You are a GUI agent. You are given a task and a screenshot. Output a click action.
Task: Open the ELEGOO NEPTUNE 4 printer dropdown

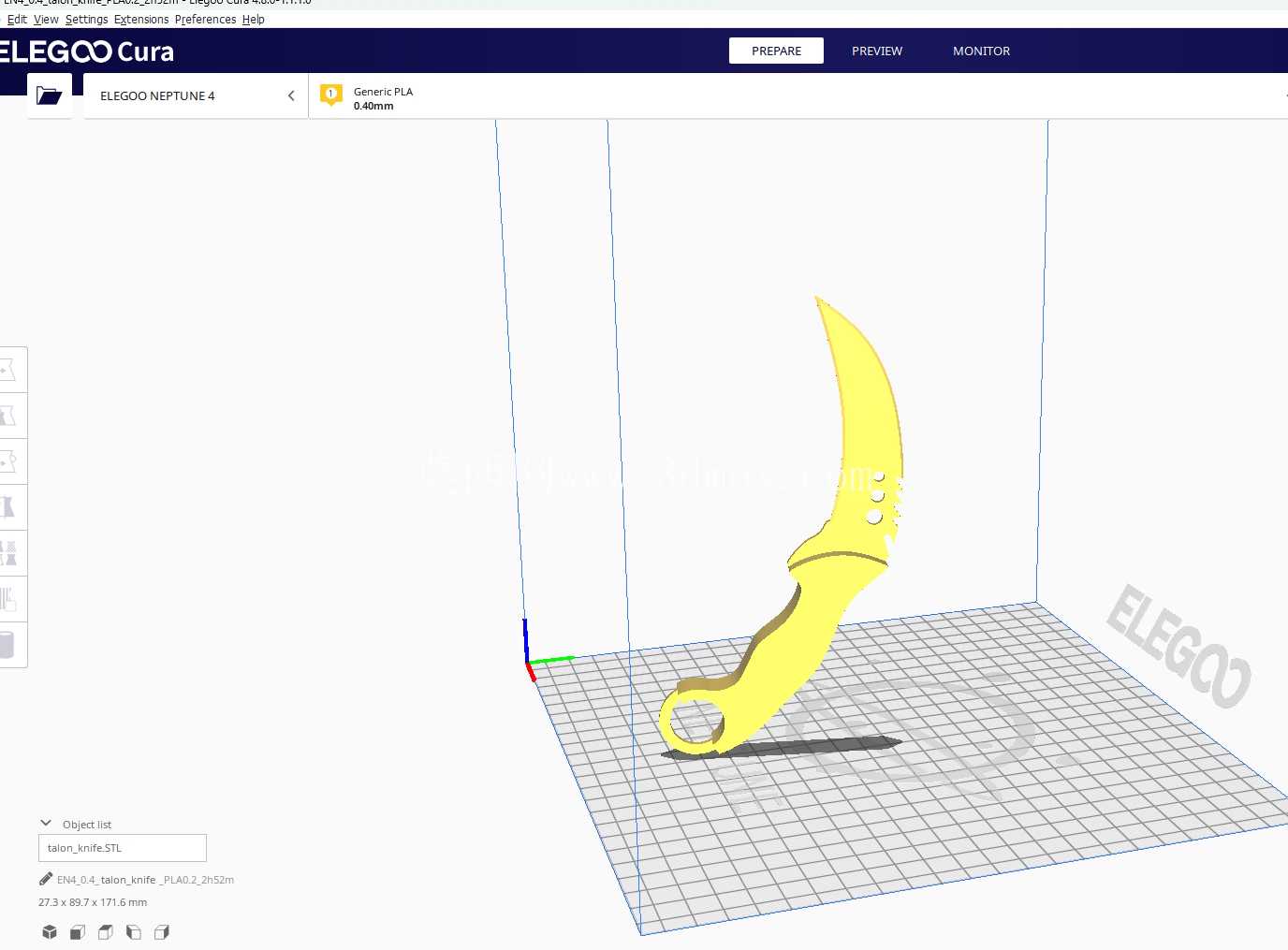tap(196, 95)
